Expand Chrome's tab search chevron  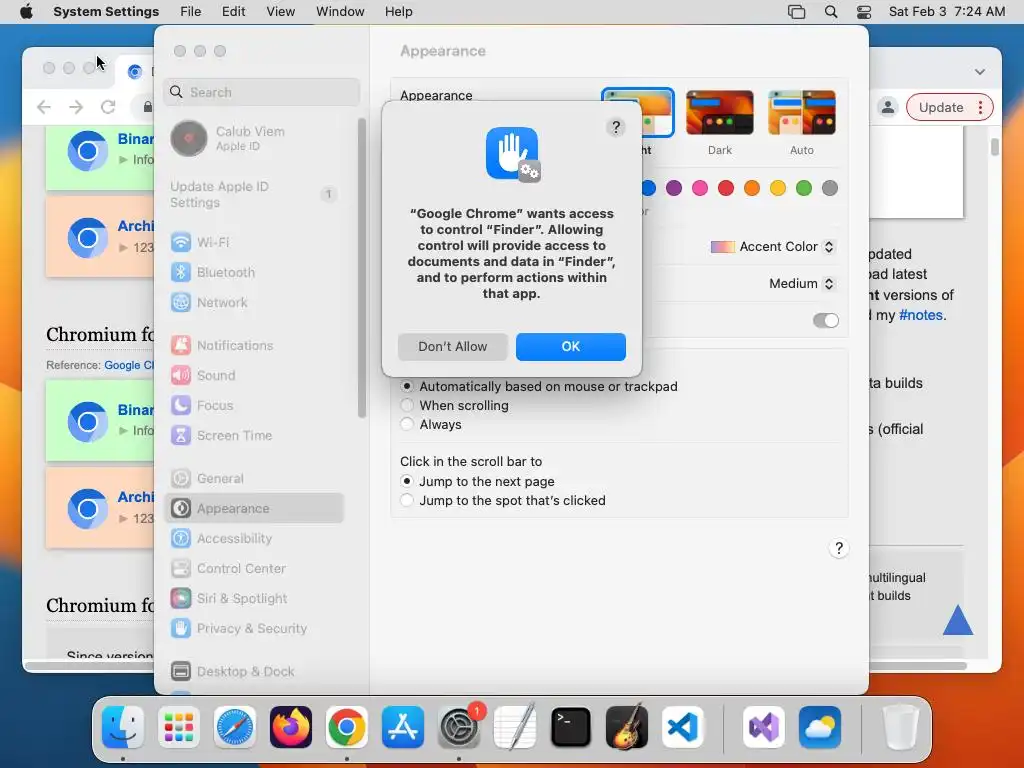[980, 71]
